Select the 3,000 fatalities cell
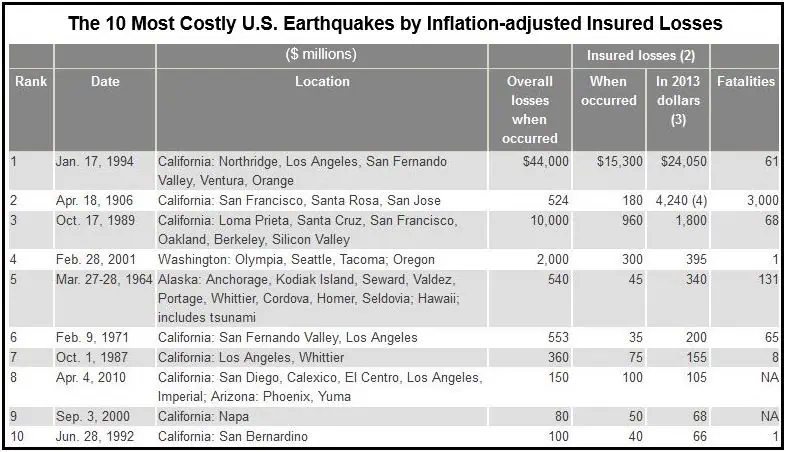Image resolution: width=786 pixels, height=452 pixels. 758,201
